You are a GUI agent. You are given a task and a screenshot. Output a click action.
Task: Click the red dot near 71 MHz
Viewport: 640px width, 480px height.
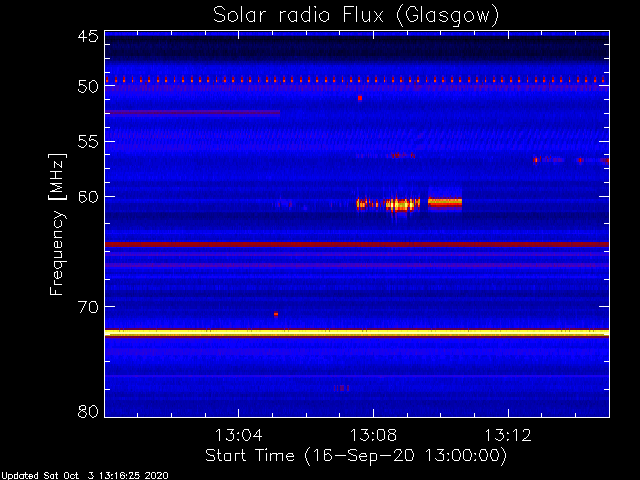(x=276, y=314)
